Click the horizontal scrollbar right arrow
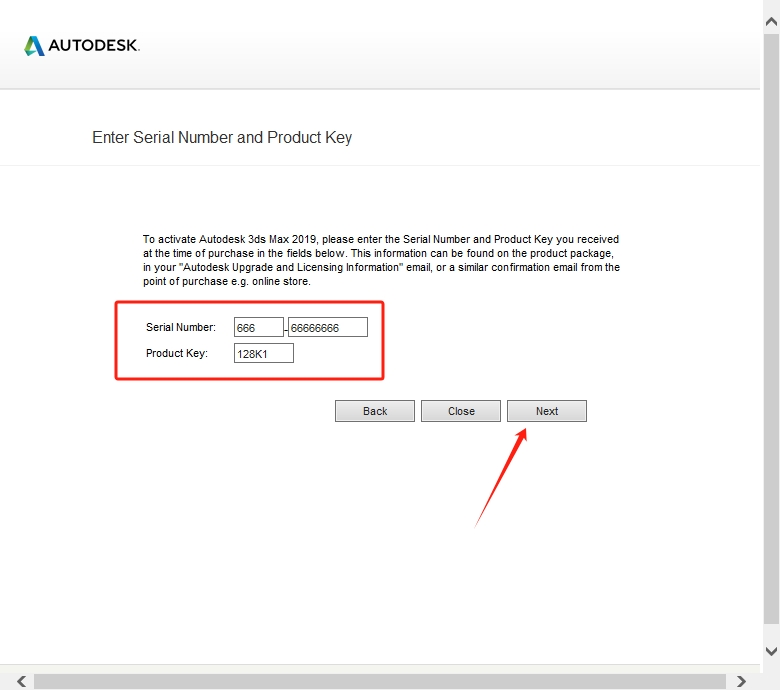The image size is (780, 690). pos(741,681)
